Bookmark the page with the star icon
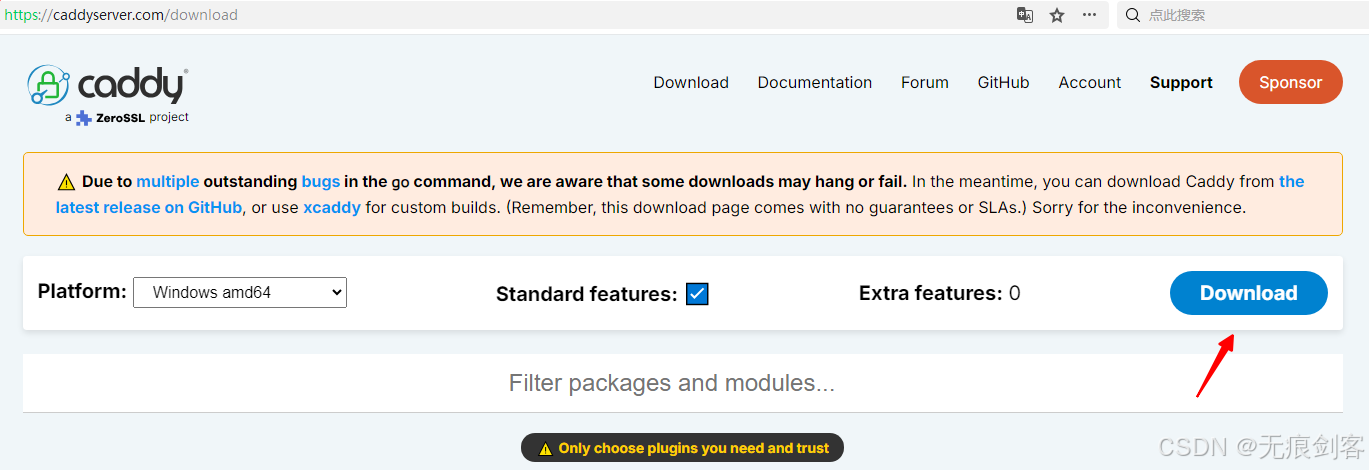Viewport: 1369px width, 470px height. pos(1057,15)
